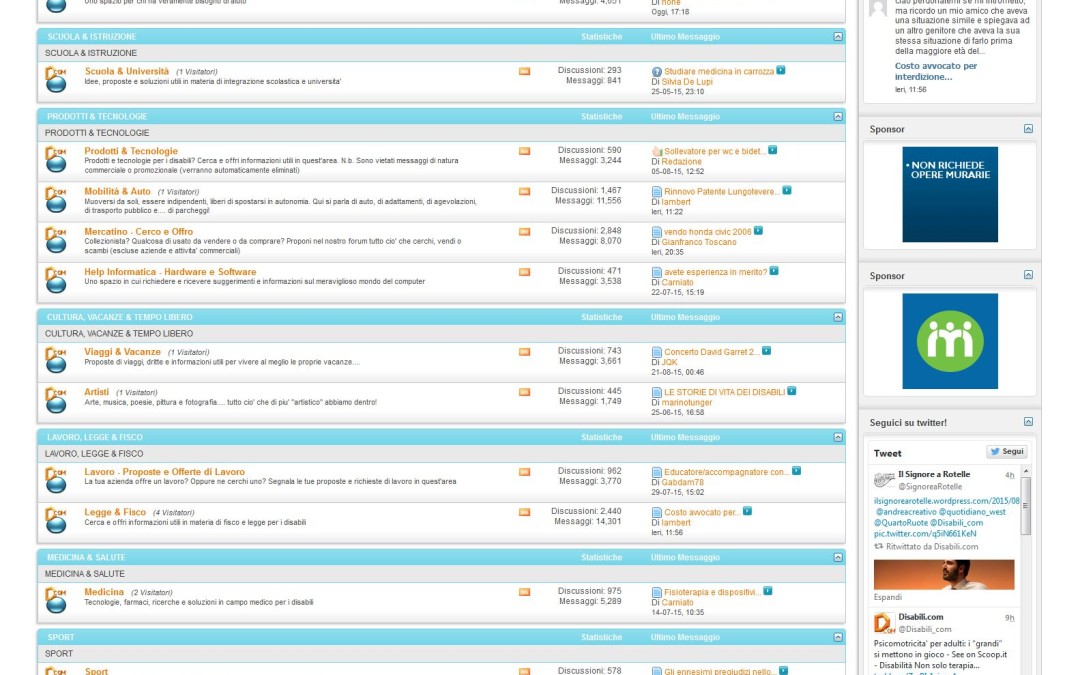Screen dimensions: 1080x675
Task: Collapse the SPORT category
Action: tap(838, 637)
